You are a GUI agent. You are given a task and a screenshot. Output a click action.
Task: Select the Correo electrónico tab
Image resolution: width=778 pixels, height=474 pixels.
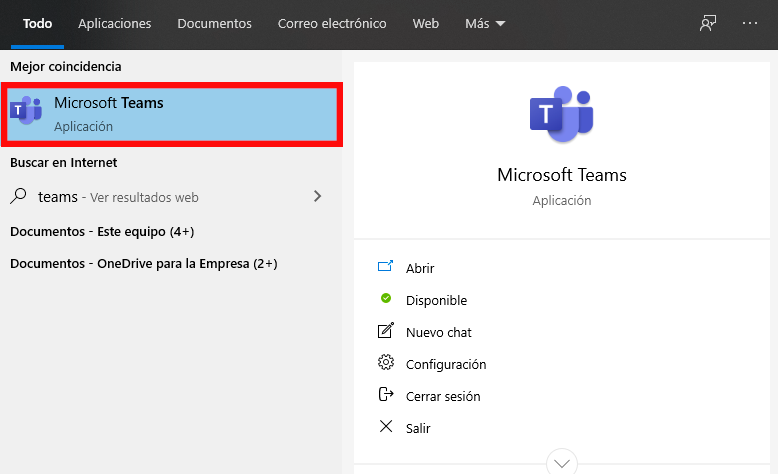(x=332, y=24)
